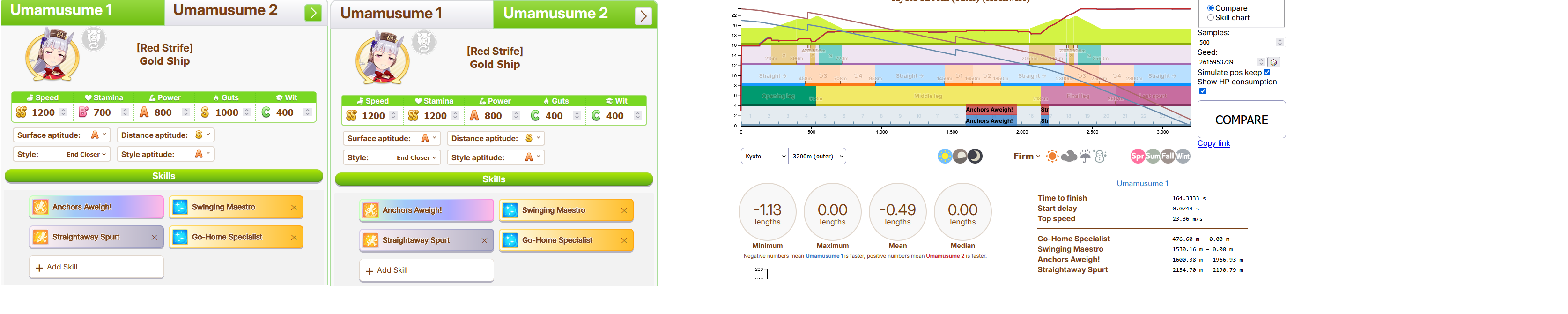Select sunny daytime icon

(945, 157)
